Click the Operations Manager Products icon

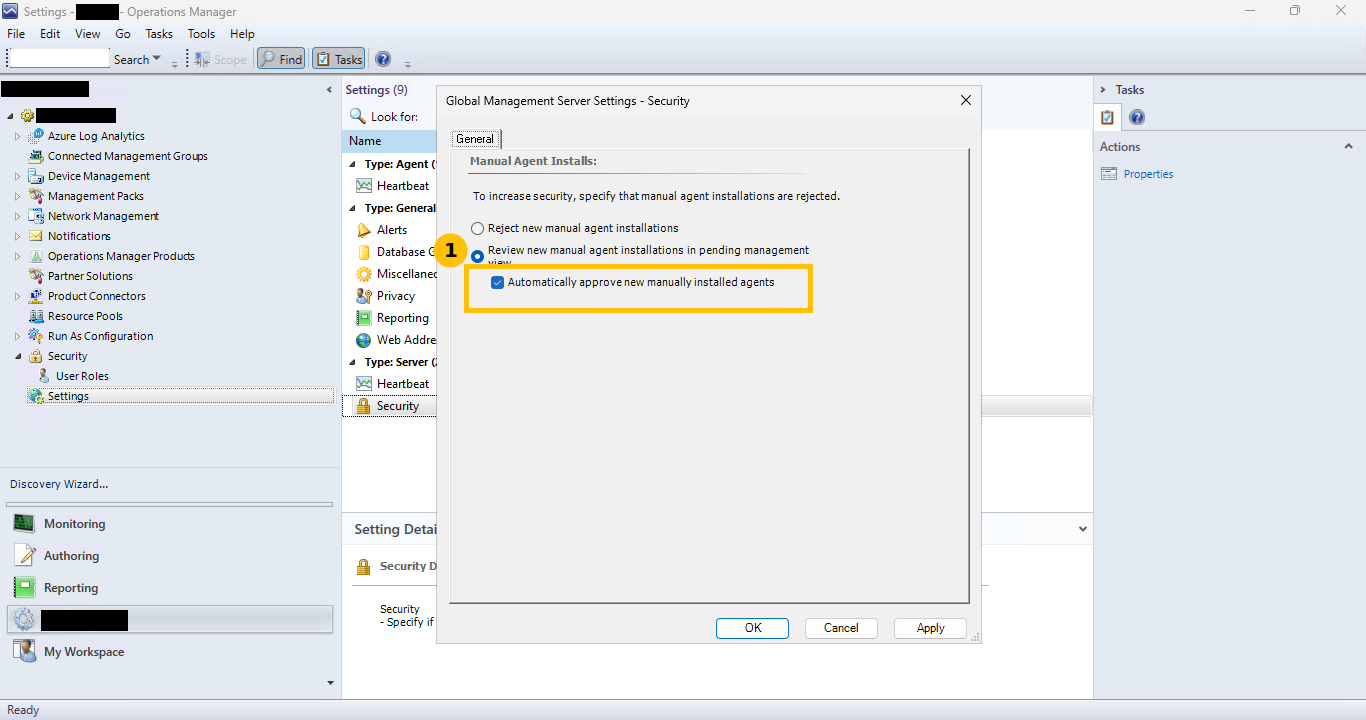pos(36,256)
